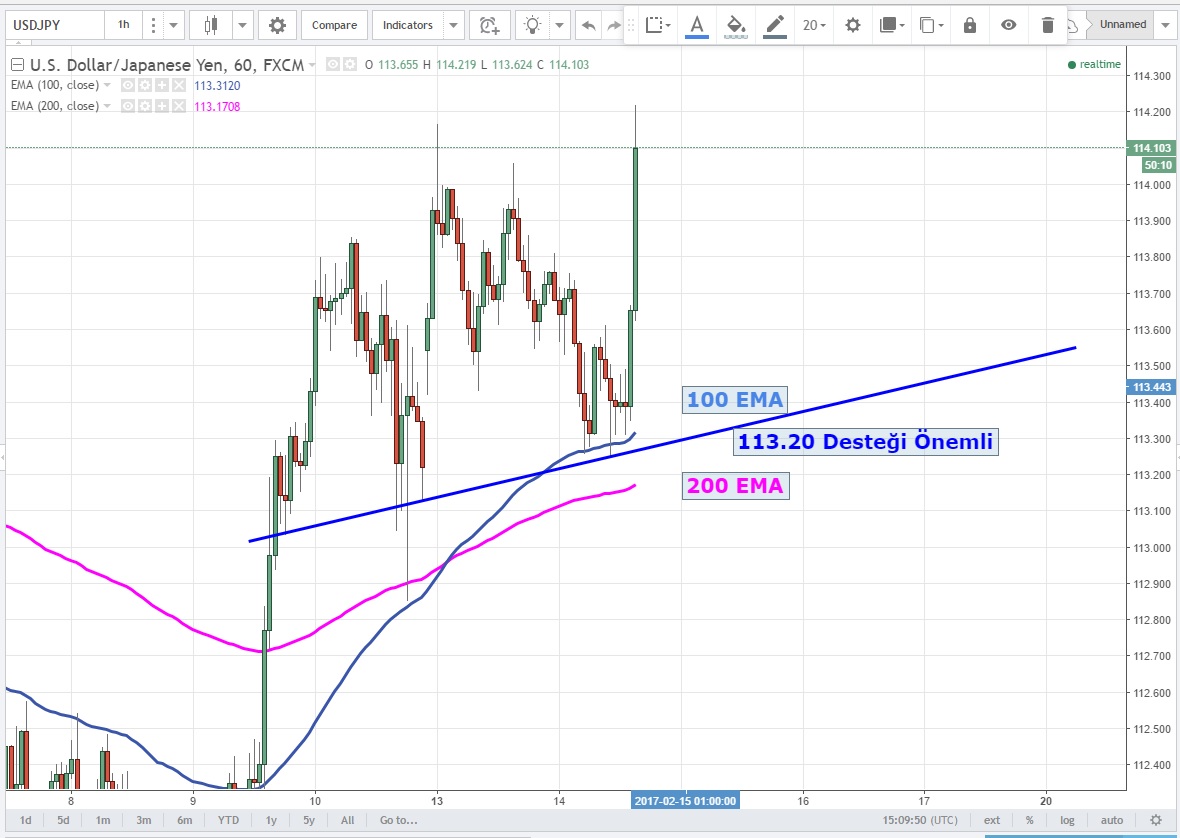
Task: Delete the selected drawing with trash icon
Action: coord(1047,25)
